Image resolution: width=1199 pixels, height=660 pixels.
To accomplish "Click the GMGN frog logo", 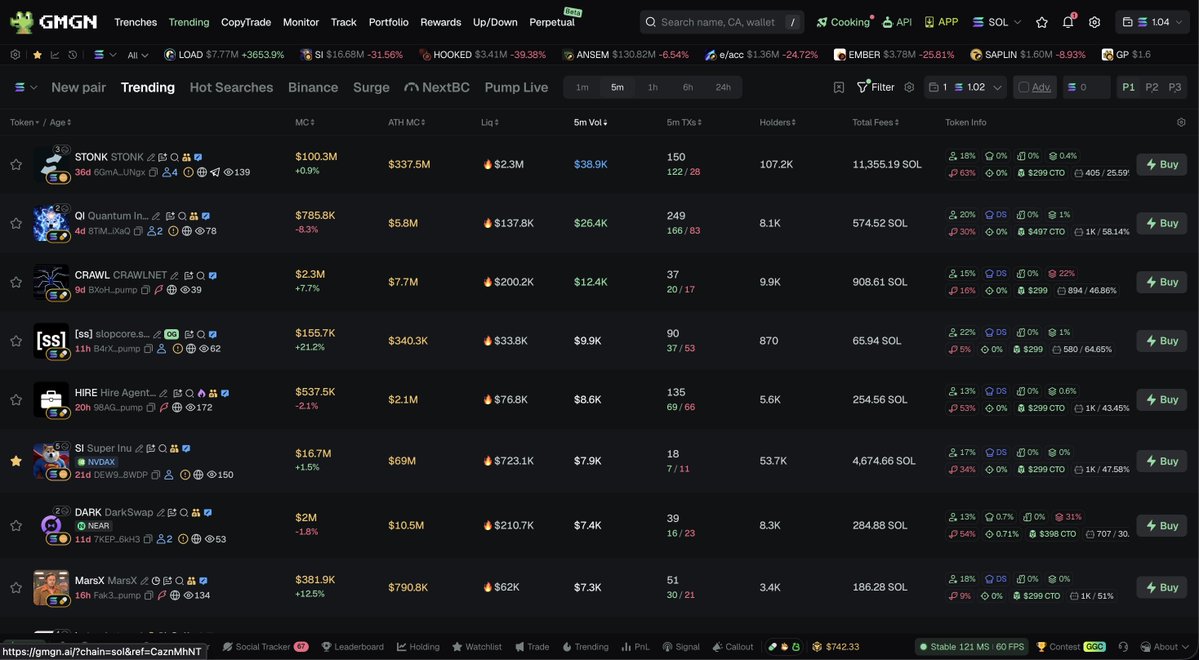I will point(21,21).
